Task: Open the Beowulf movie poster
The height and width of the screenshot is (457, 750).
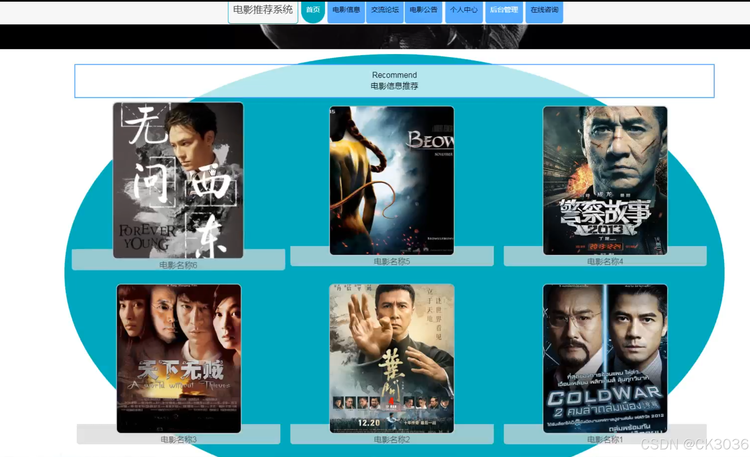Action: pos(392,180)
